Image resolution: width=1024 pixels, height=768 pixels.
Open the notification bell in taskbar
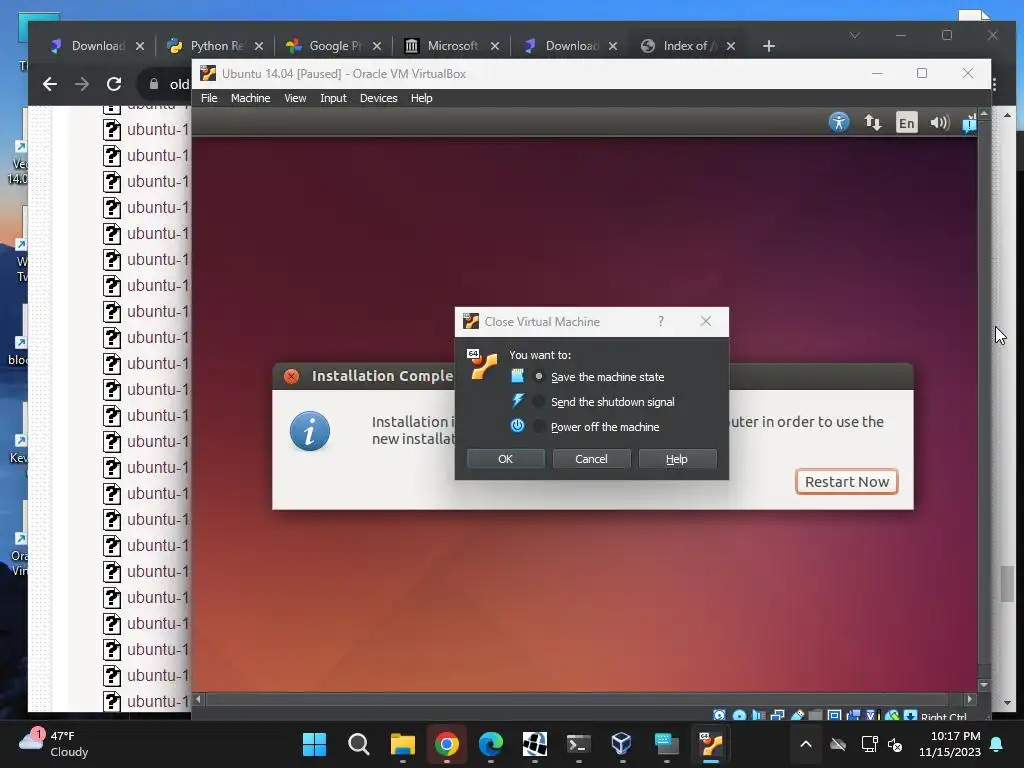(x=997, y=744)
